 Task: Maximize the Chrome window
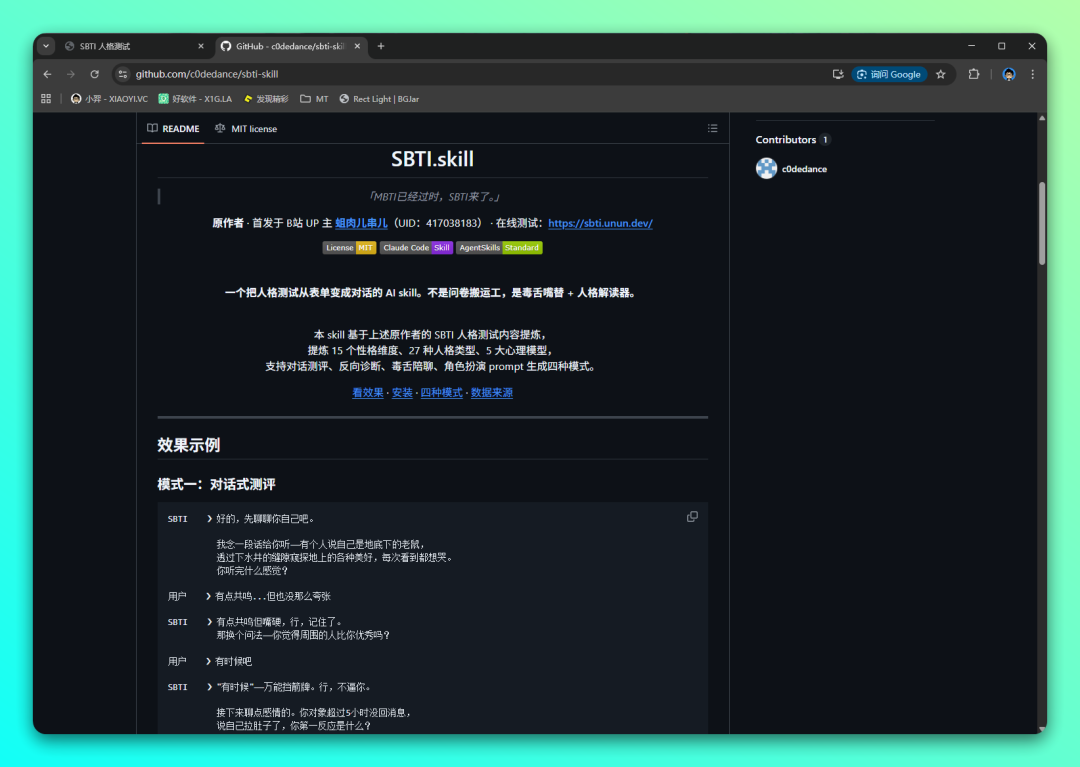pyautogui.click(x=1001, y=46)
